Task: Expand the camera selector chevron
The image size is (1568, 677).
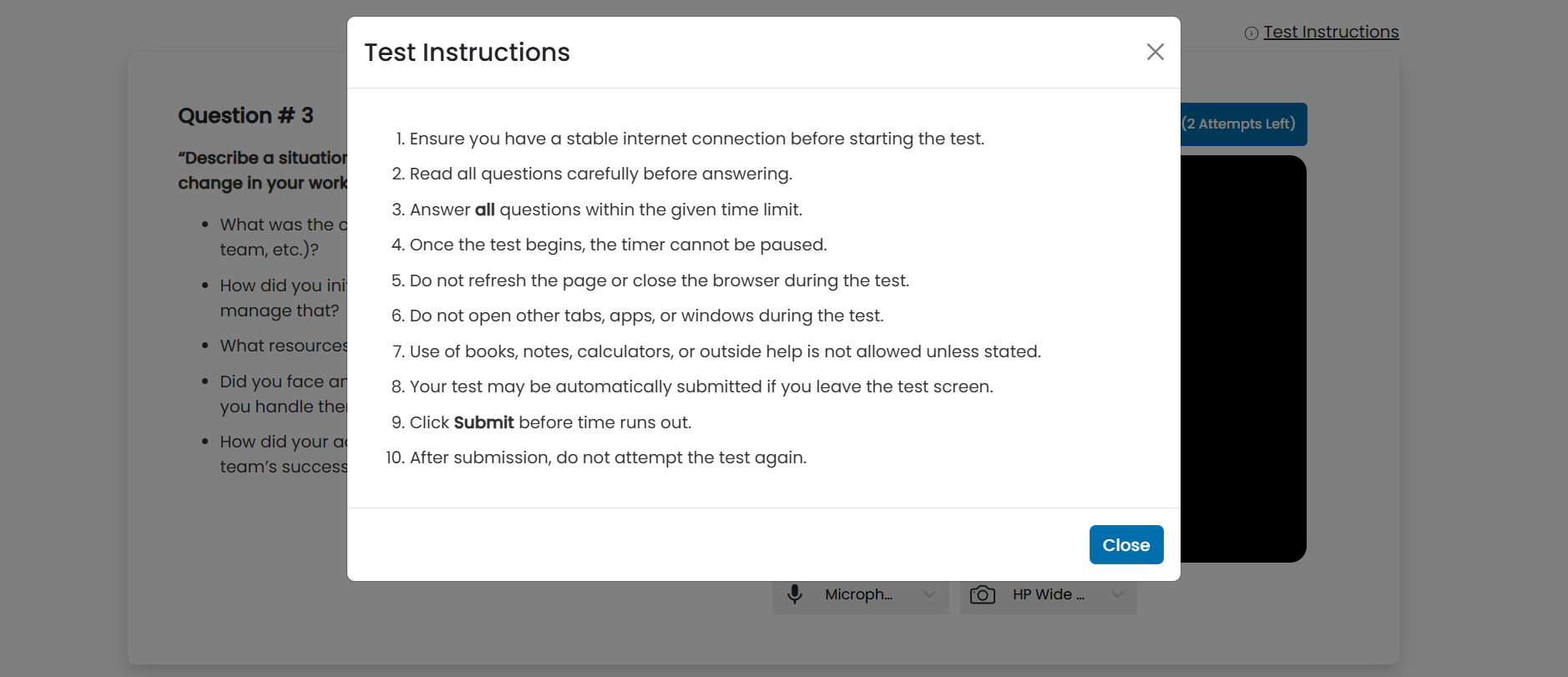Action: [1117, 594]
